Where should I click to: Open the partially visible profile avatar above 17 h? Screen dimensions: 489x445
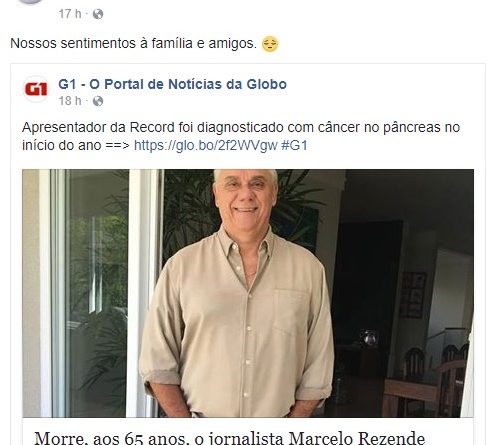click(x=31, y=2)
